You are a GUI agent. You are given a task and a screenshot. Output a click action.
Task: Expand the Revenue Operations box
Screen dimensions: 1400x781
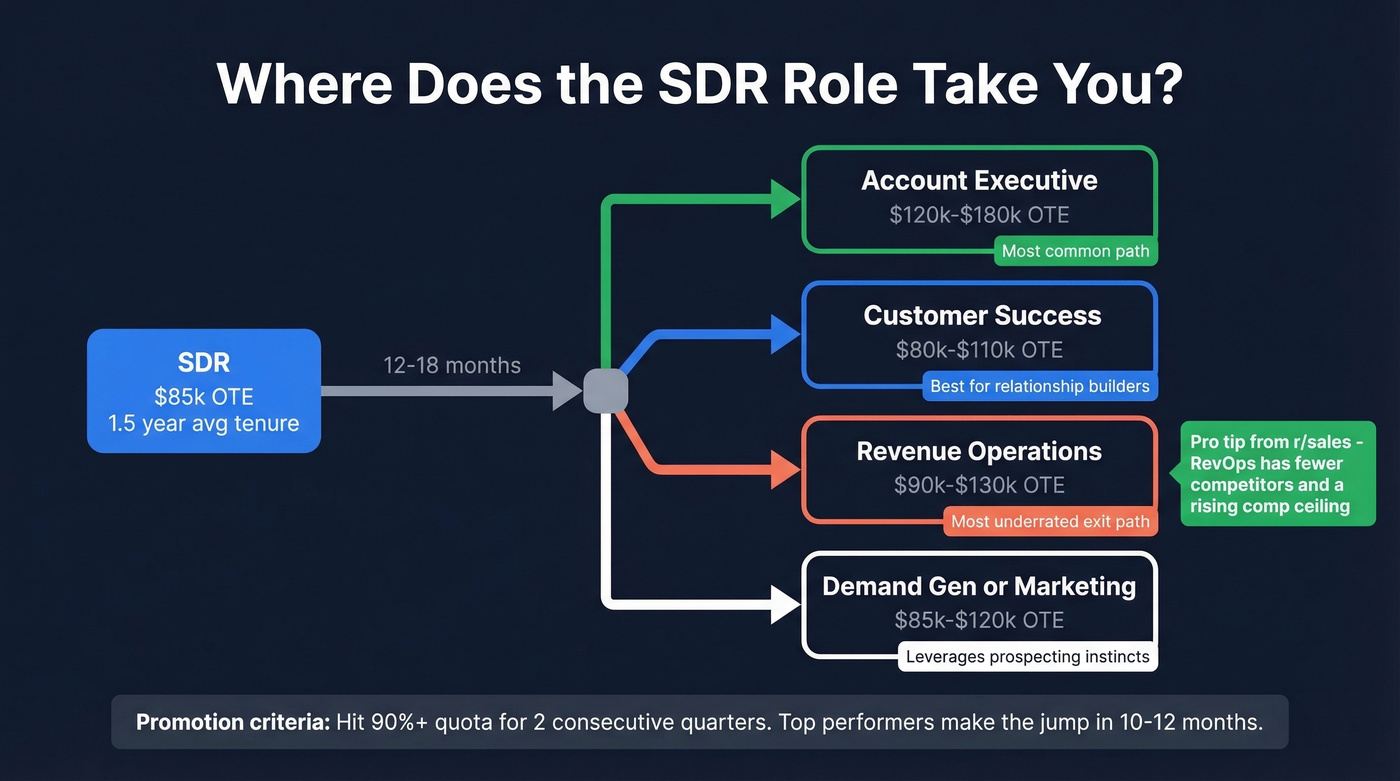point(979,466)
